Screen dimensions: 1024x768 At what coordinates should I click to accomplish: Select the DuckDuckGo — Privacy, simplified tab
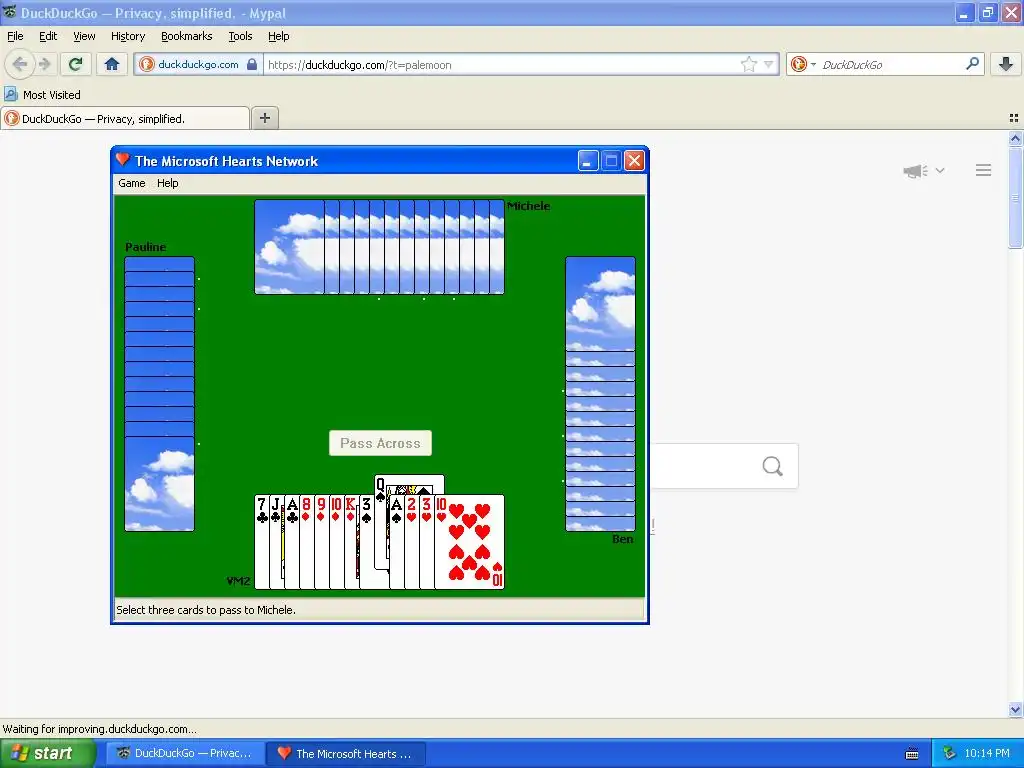click(125, 118)
